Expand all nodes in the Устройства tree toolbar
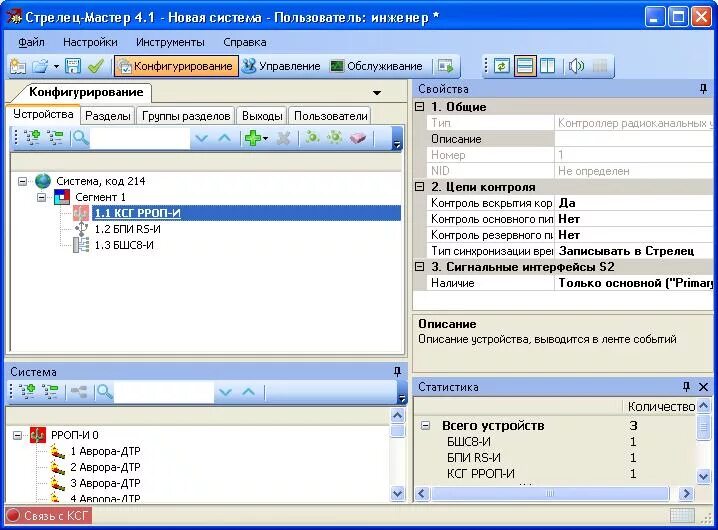Image resolution: width=718 pixels, height=530 pixels. pyautogui.click(x=32, y=137)
